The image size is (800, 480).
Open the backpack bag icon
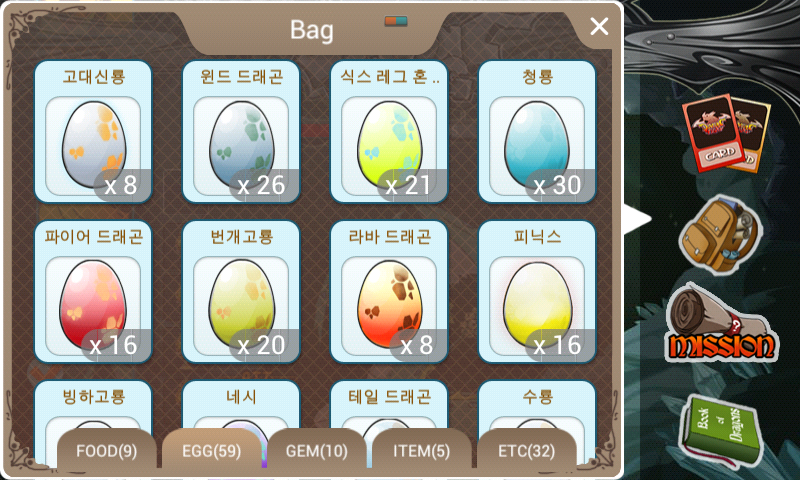click(x=719, y=235)
